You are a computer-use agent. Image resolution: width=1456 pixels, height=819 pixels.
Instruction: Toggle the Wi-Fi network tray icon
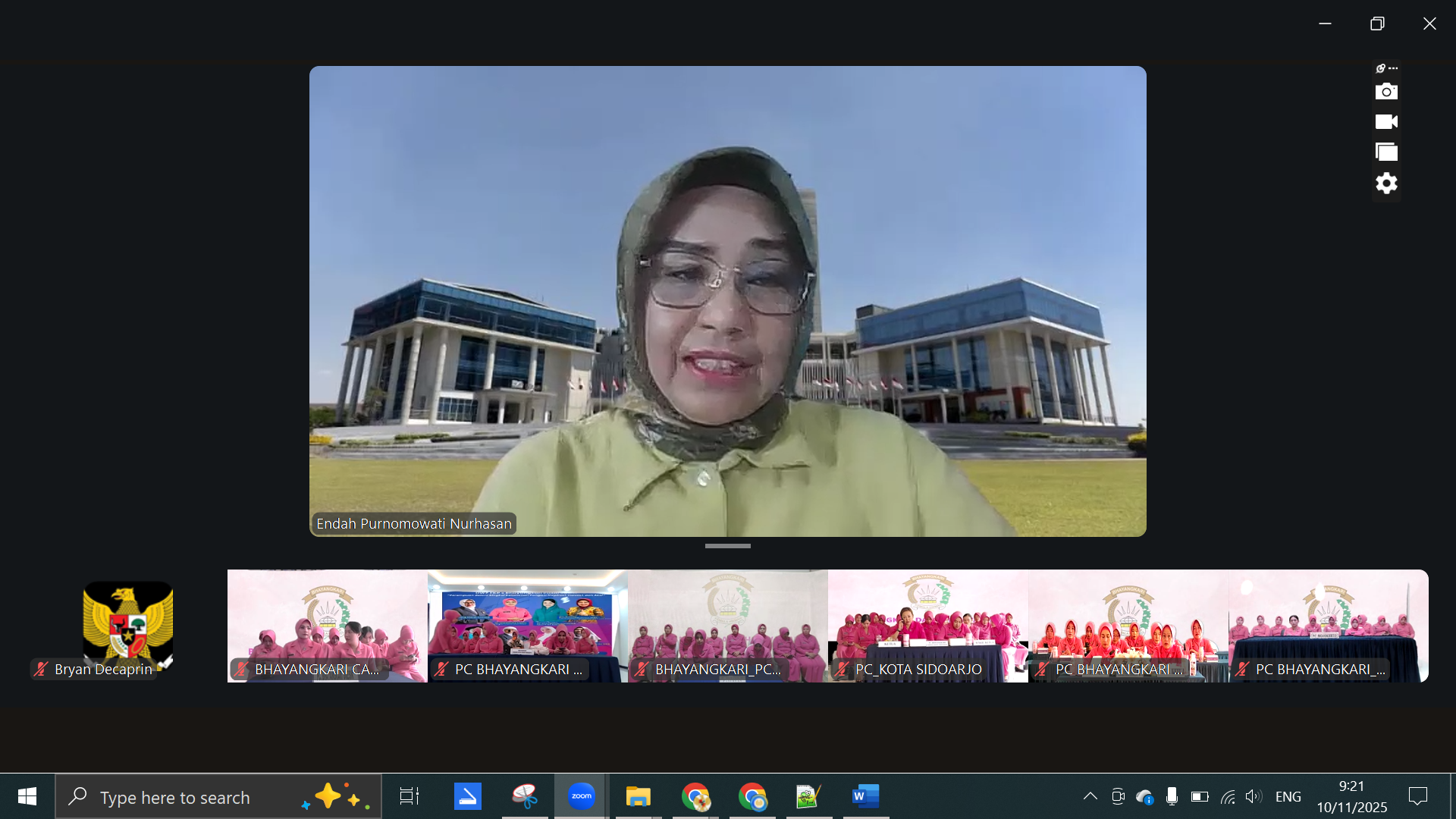1228,796
